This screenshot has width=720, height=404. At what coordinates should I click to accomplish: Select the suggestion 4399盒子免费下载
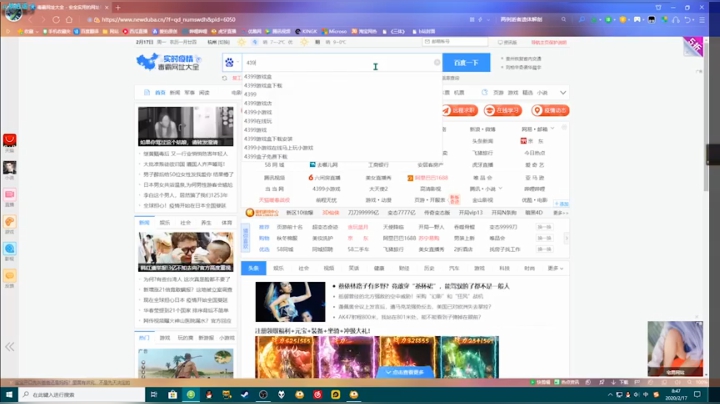pos(266,157)
